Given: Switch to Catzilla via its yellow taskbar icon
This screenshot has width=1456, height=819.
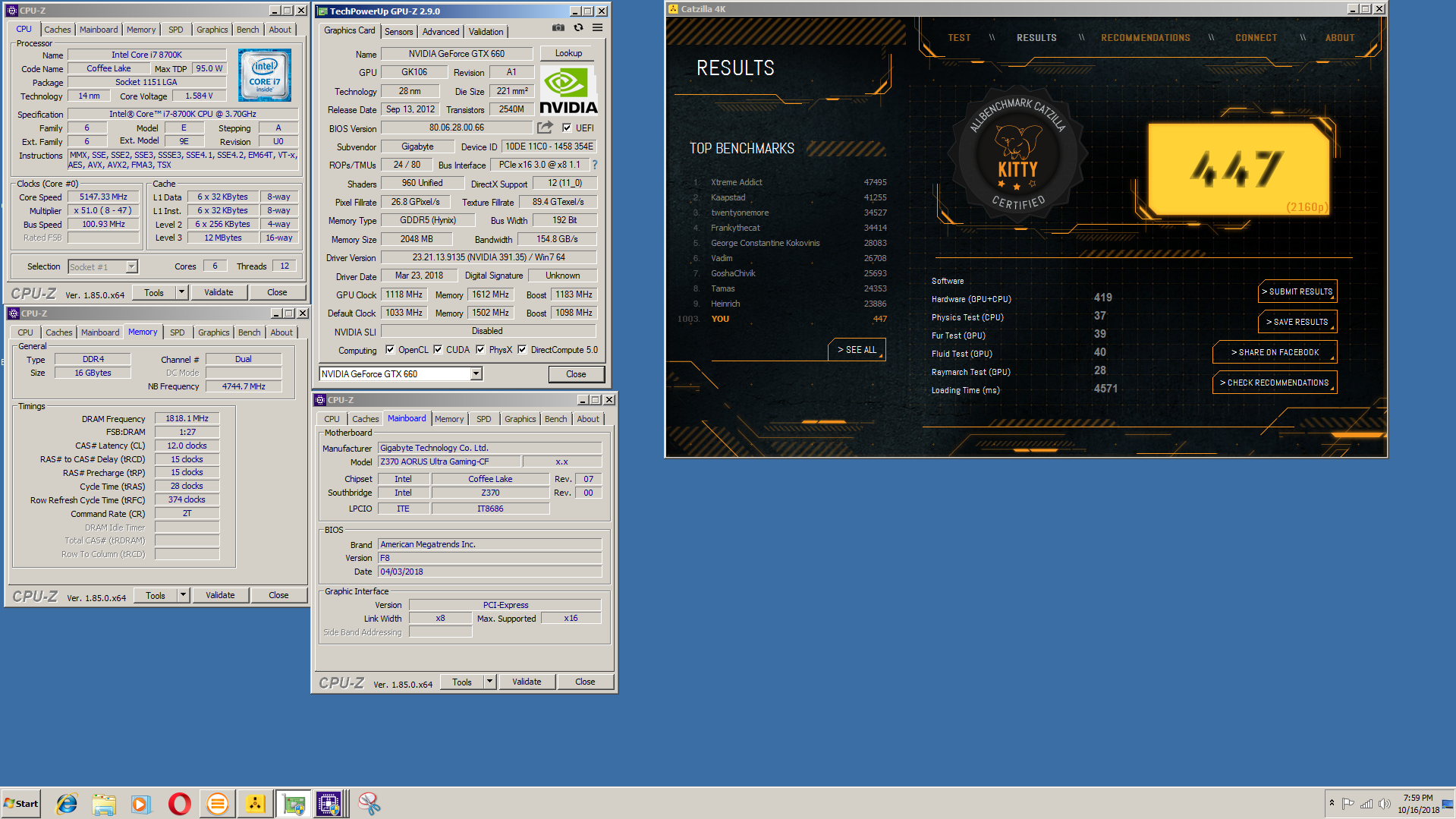Looking at the screenshot, I should (x=255, y=804).
